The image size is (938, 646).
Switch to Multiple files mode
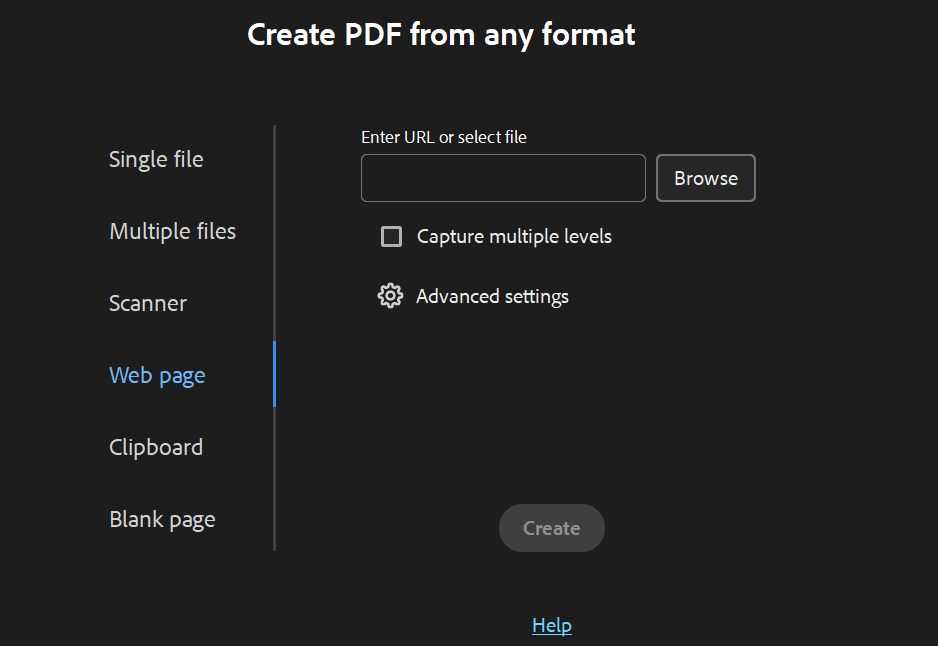[173, 231]
